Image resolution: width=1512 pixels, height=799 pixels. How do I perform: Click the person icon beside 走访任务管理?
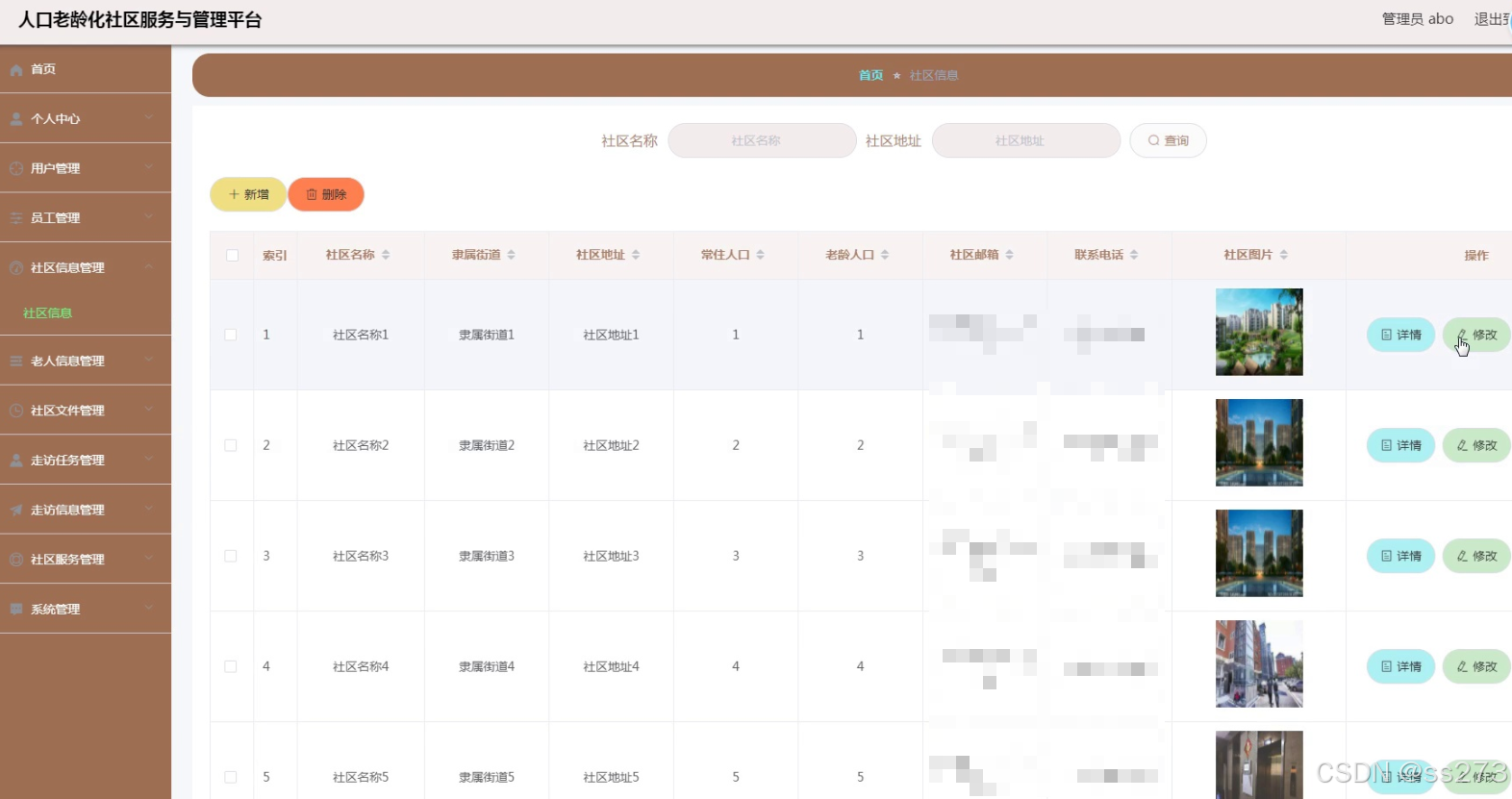[16, 461]
